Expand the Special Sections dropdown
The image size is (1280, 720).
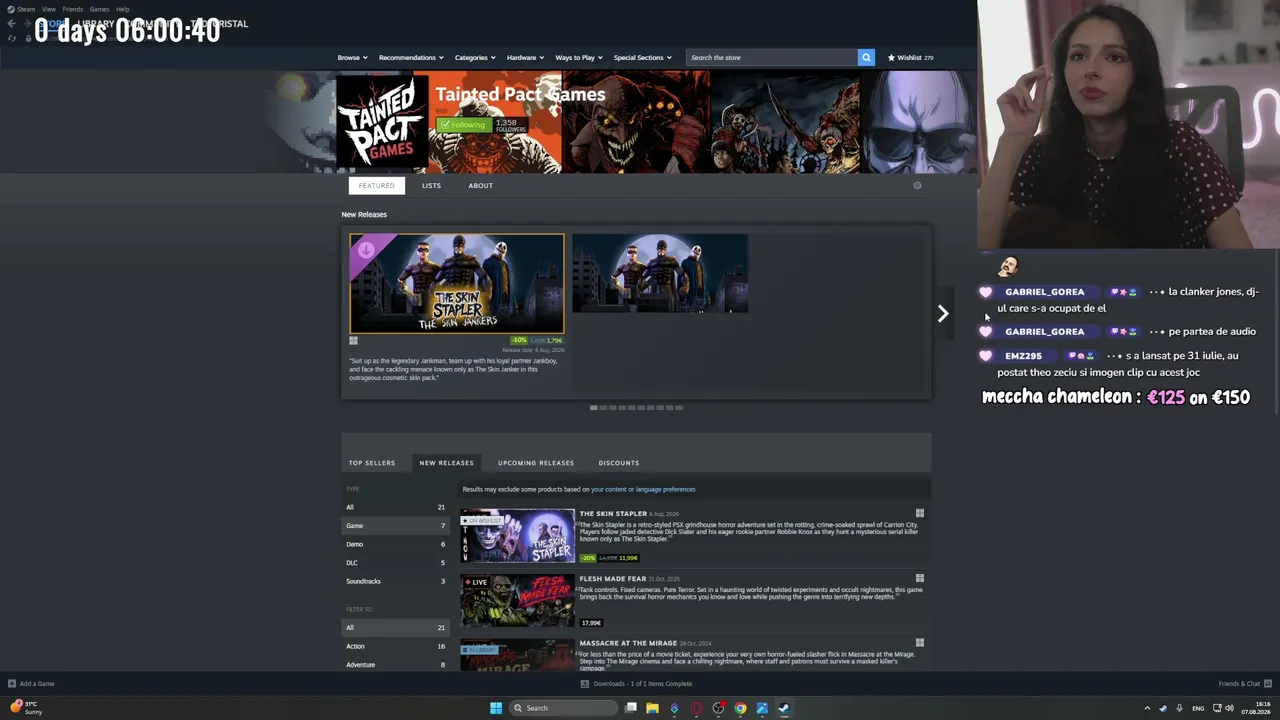click(643, 57)
